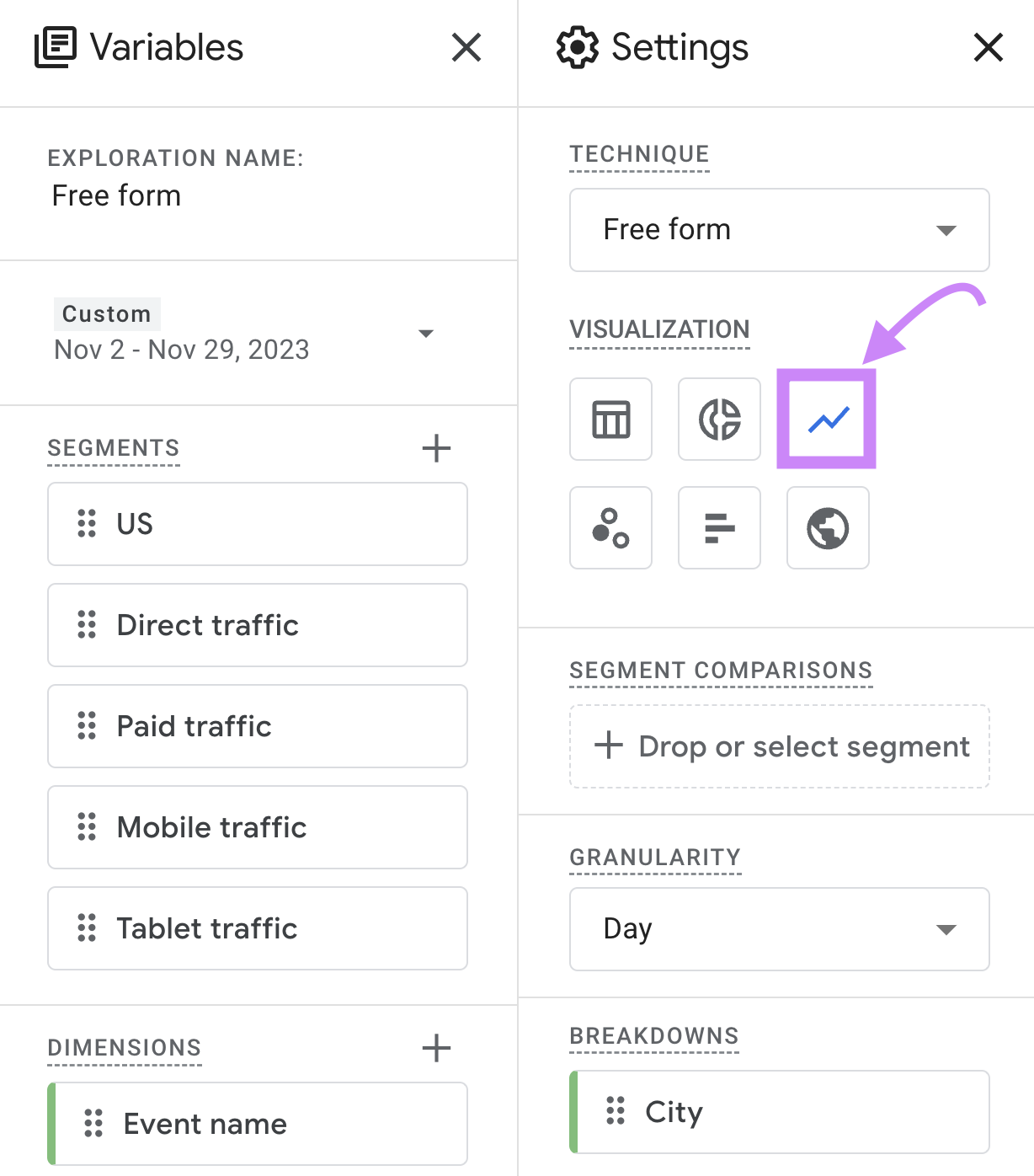This screenshot has width=1034, height=1176.
Task: Click the Variables panel icon
Action: pos(53,47)
